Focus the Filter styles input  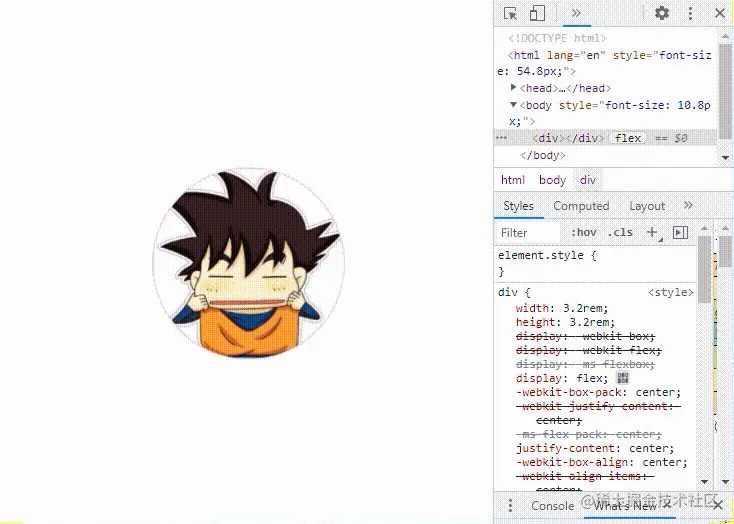[528, 233]
